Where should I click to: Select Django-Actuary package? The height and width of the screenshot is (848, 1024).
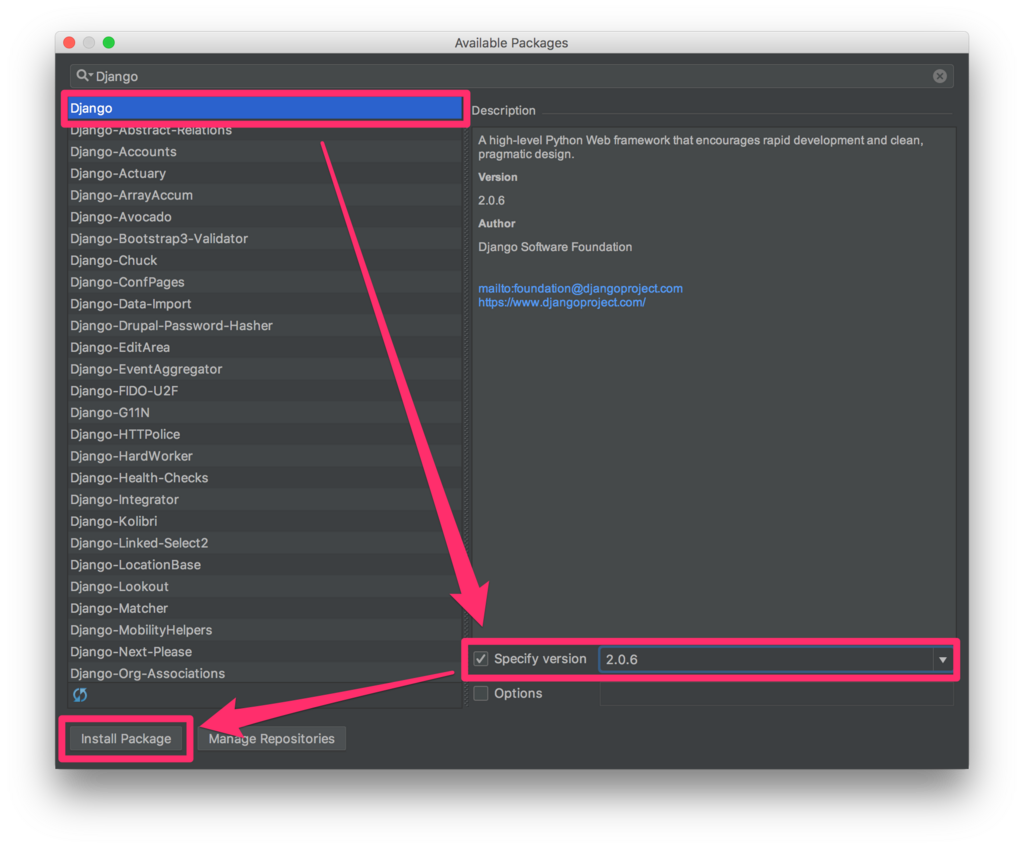(264, 173)
